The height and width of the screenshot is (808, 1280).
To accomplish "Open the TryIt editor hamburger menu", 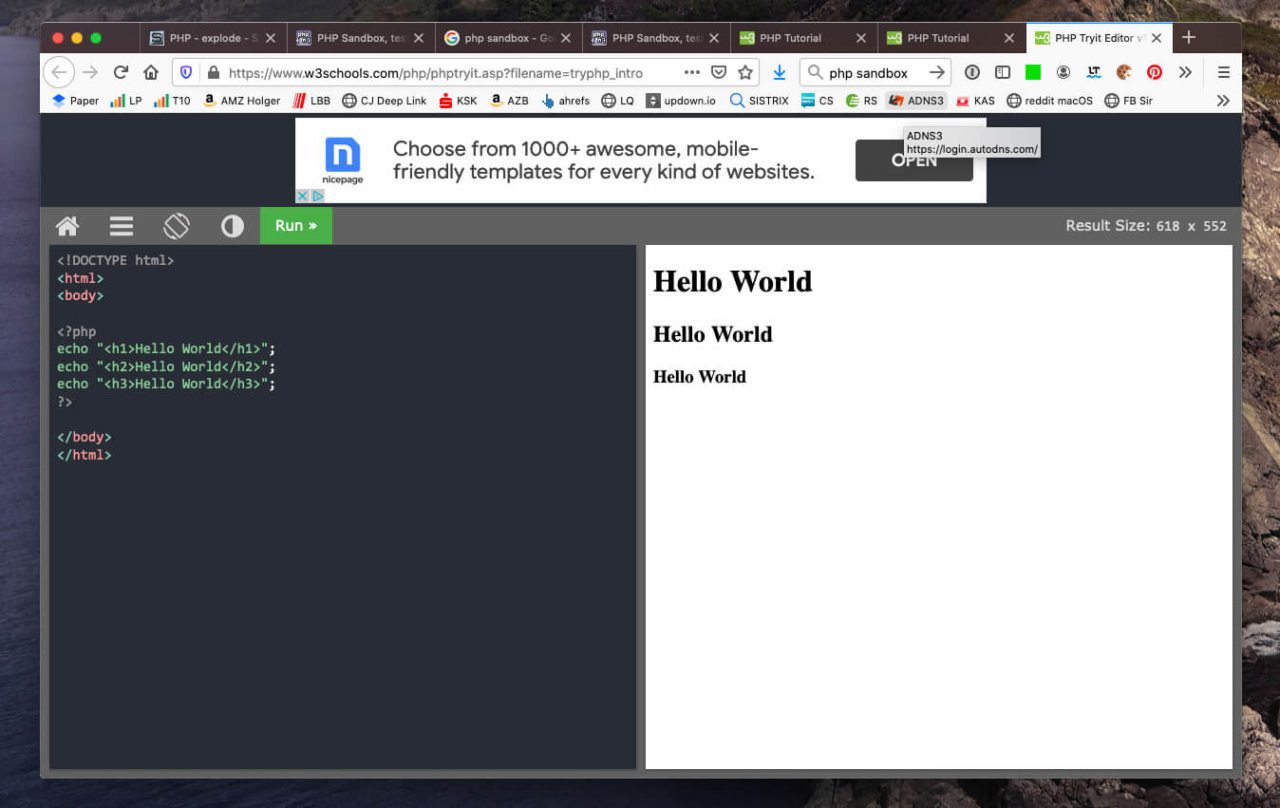I will pos(121,226).
